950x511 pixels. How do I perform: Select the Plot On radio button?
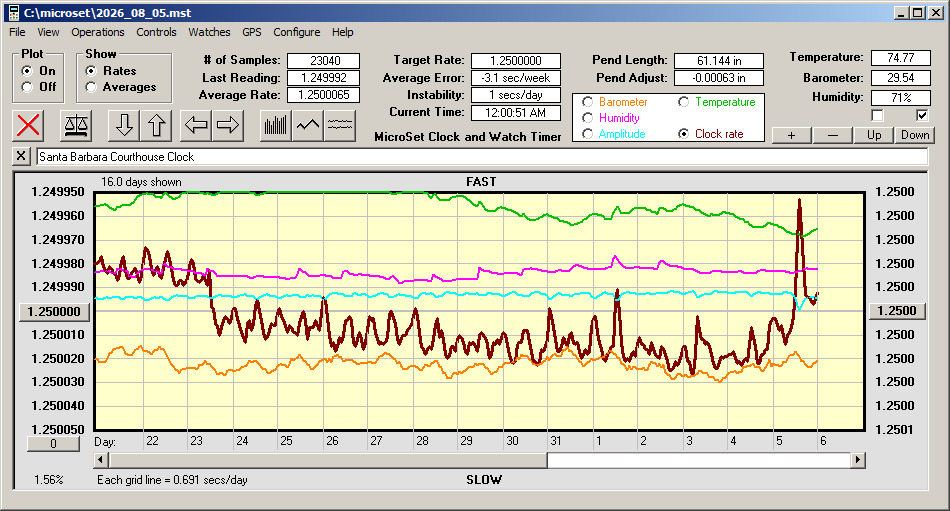point(27,71)
